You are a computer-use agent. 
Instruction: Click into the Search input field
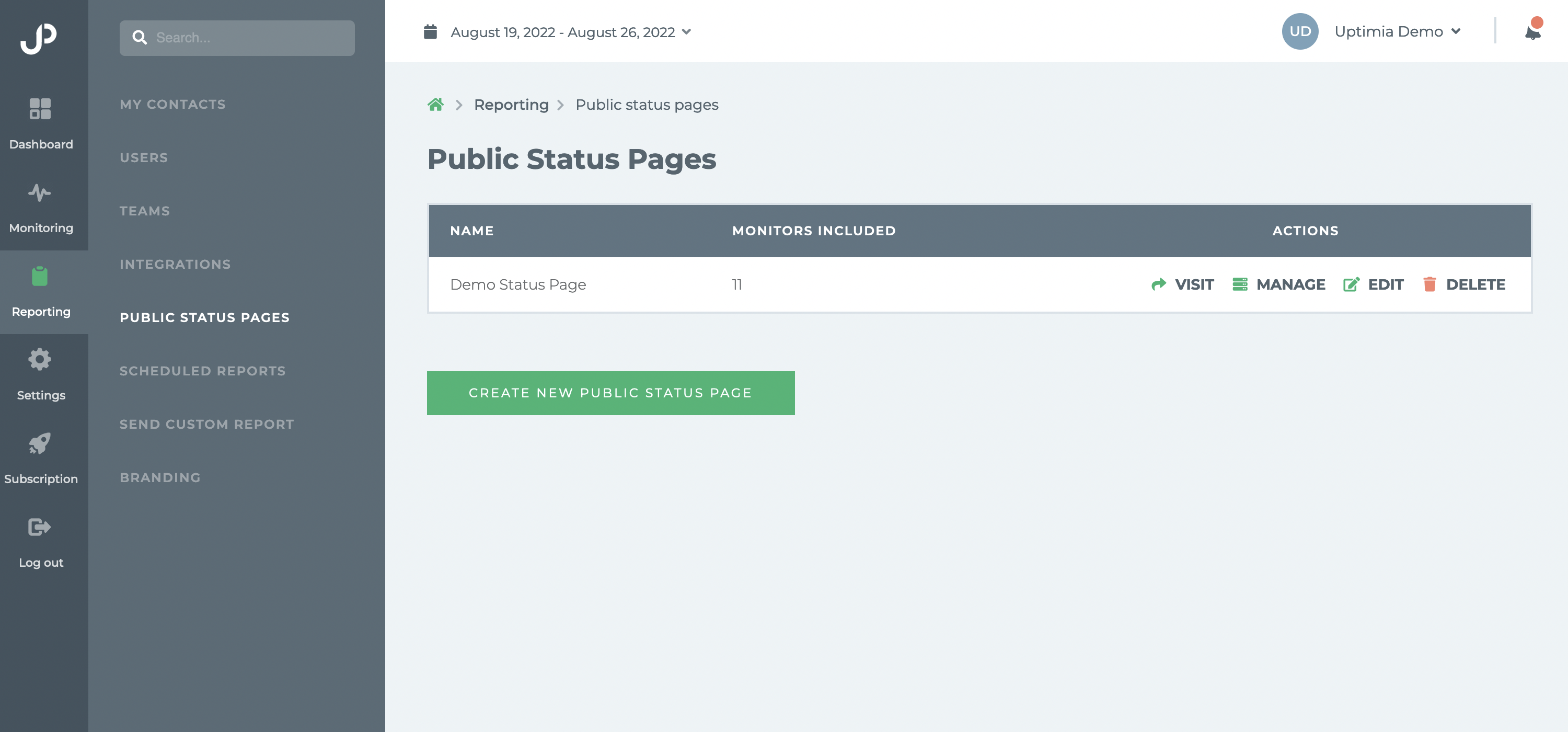(237, 38)
